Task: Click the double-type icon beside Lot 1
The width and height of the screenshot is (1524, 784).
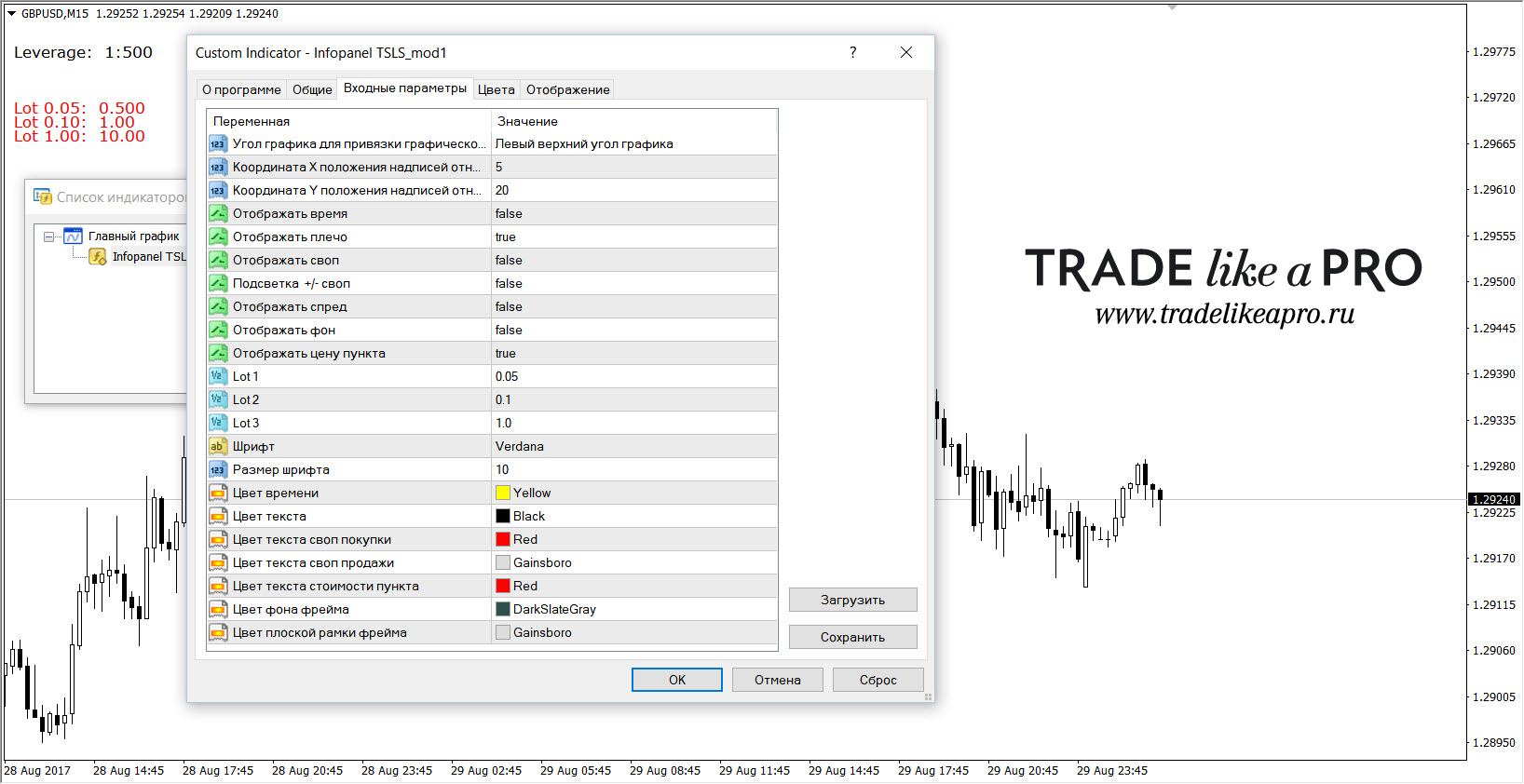Action: point(217,377)
